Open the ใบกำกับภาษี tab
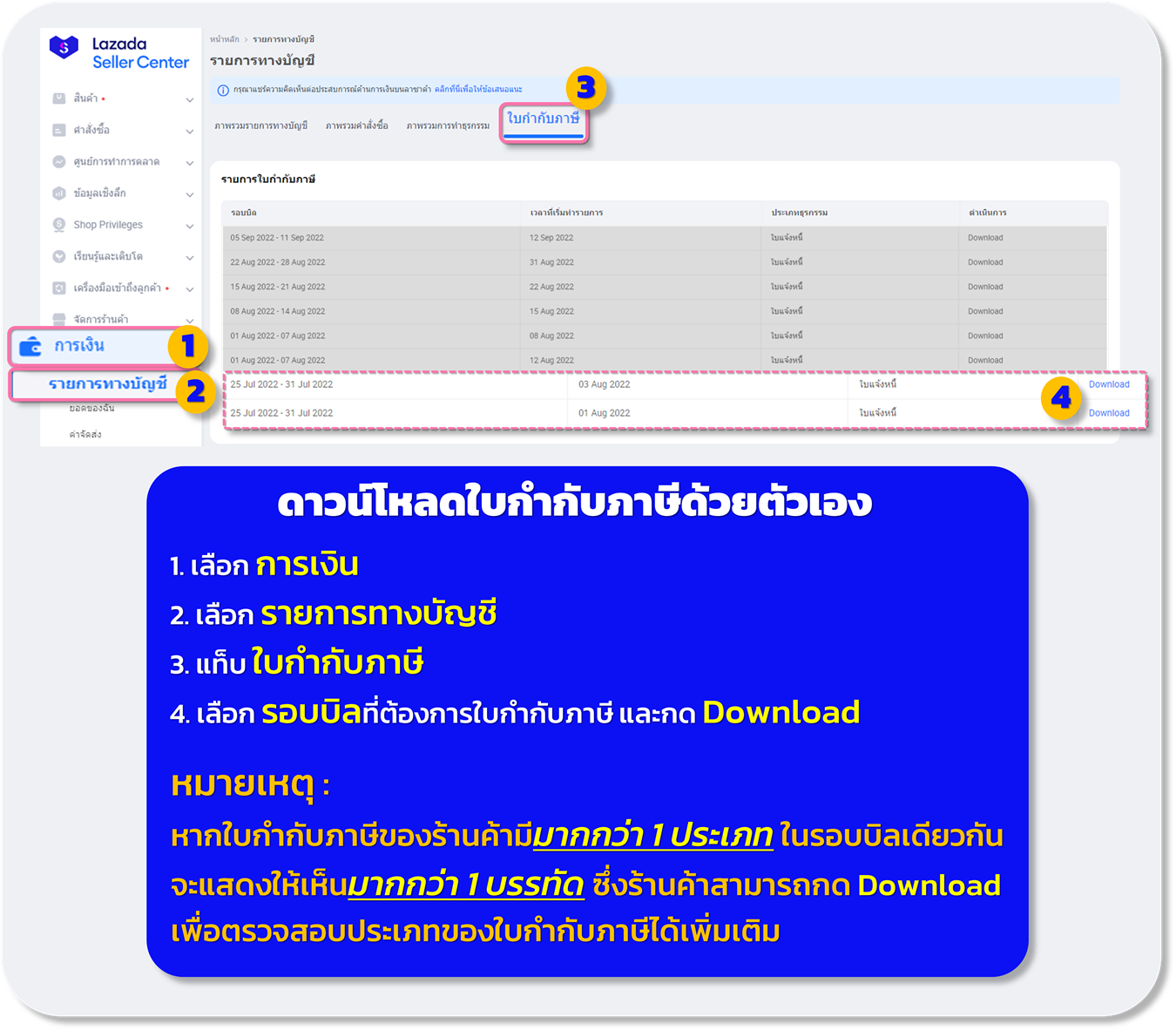Viewport: 1176px width, 1031px height. coord(544,123)
